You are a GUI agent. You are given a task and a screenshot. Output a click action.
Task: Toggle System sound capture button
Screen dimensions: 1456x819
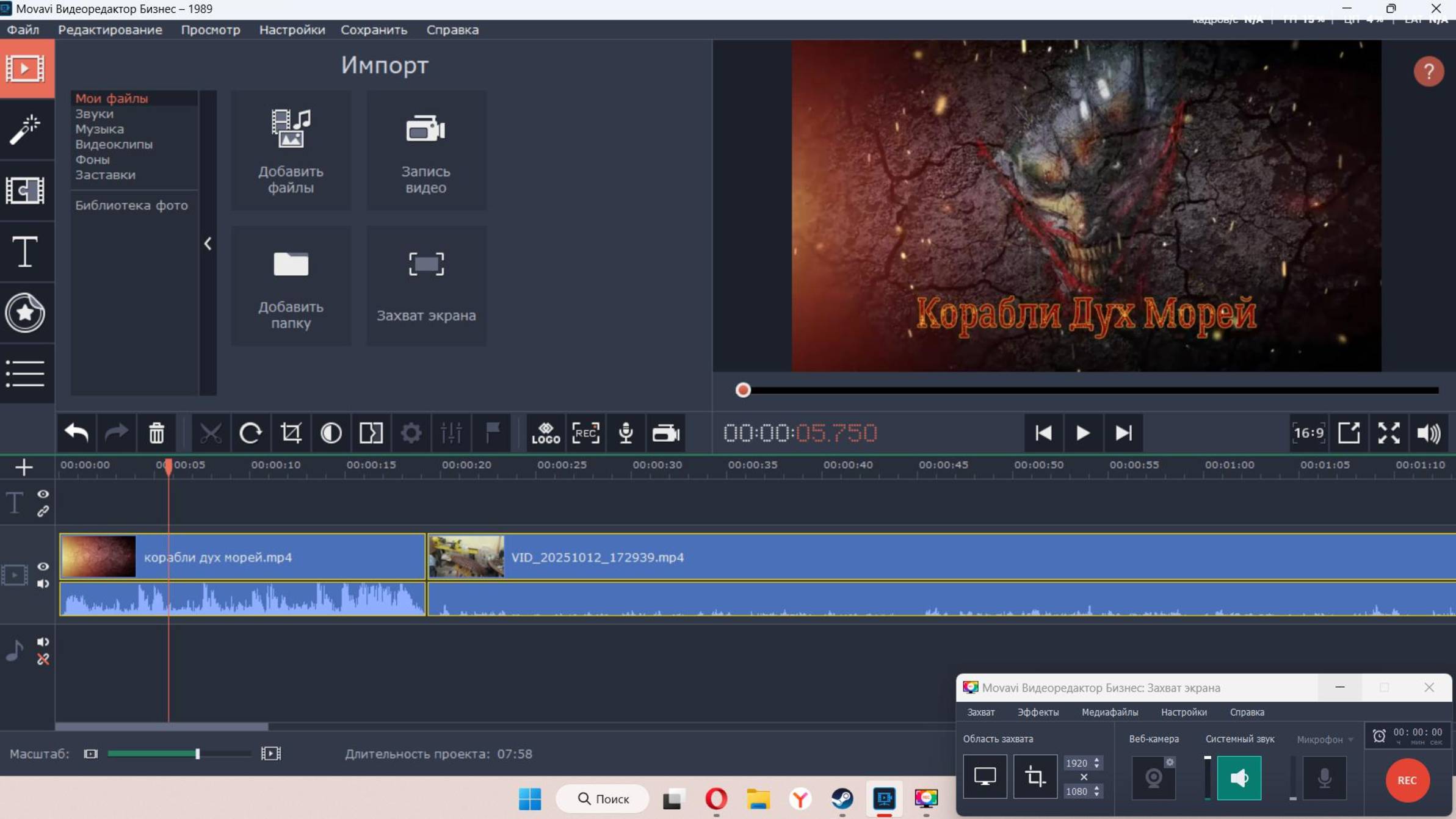pos(1239,778)
